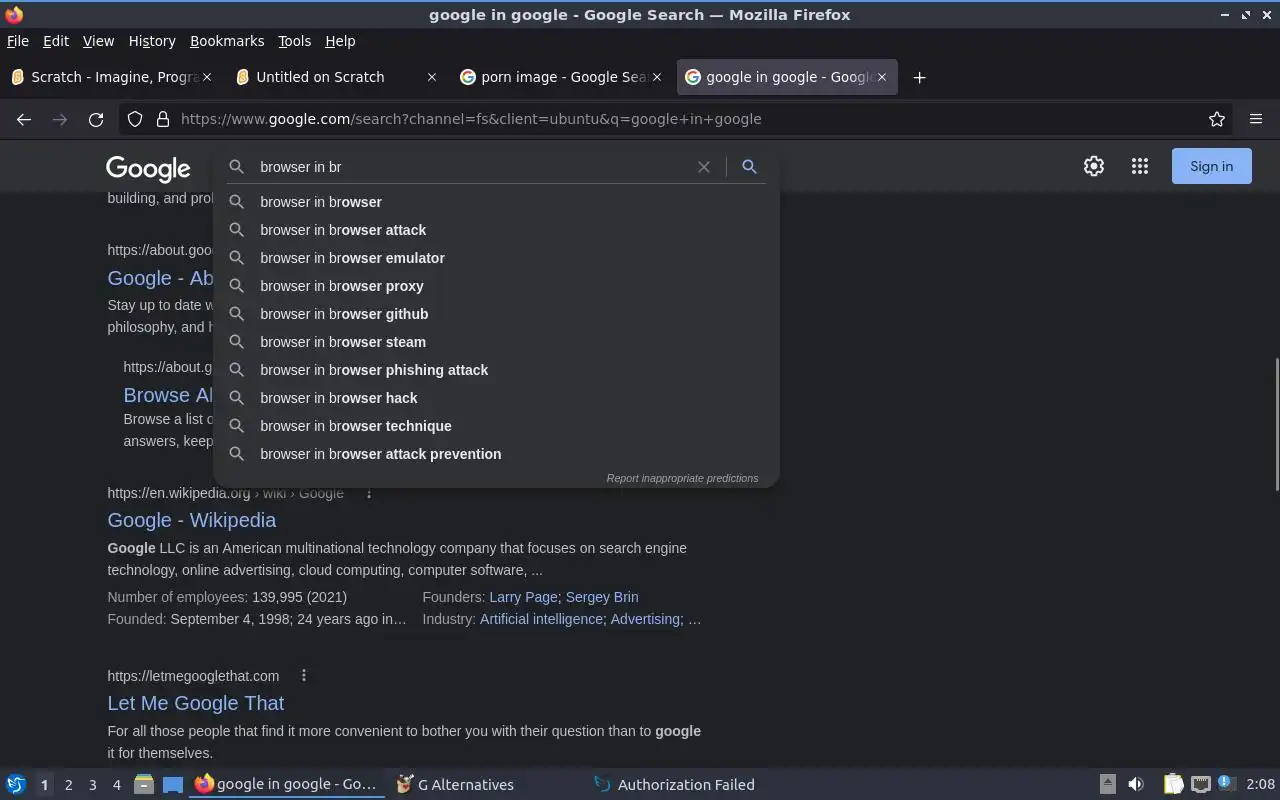Select suggestion browser in browser attack prevention

click(x=496, y=454)
